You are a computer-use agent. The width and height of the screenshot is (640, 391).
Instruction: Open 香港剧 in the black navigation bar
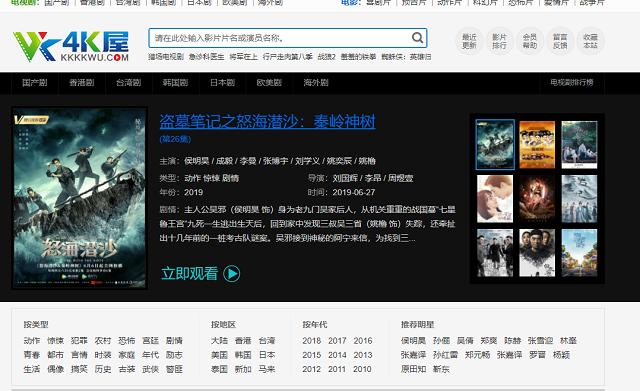tap(82, 83)
